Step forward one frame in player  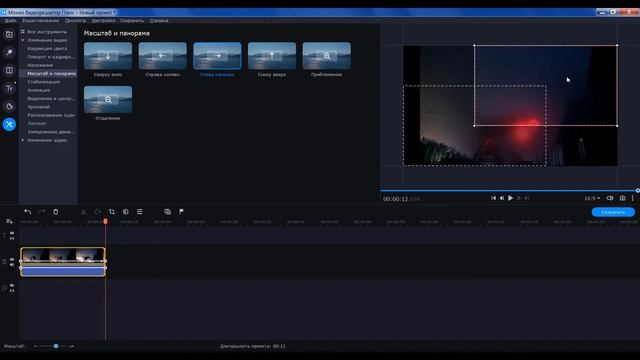click(519, 198)
